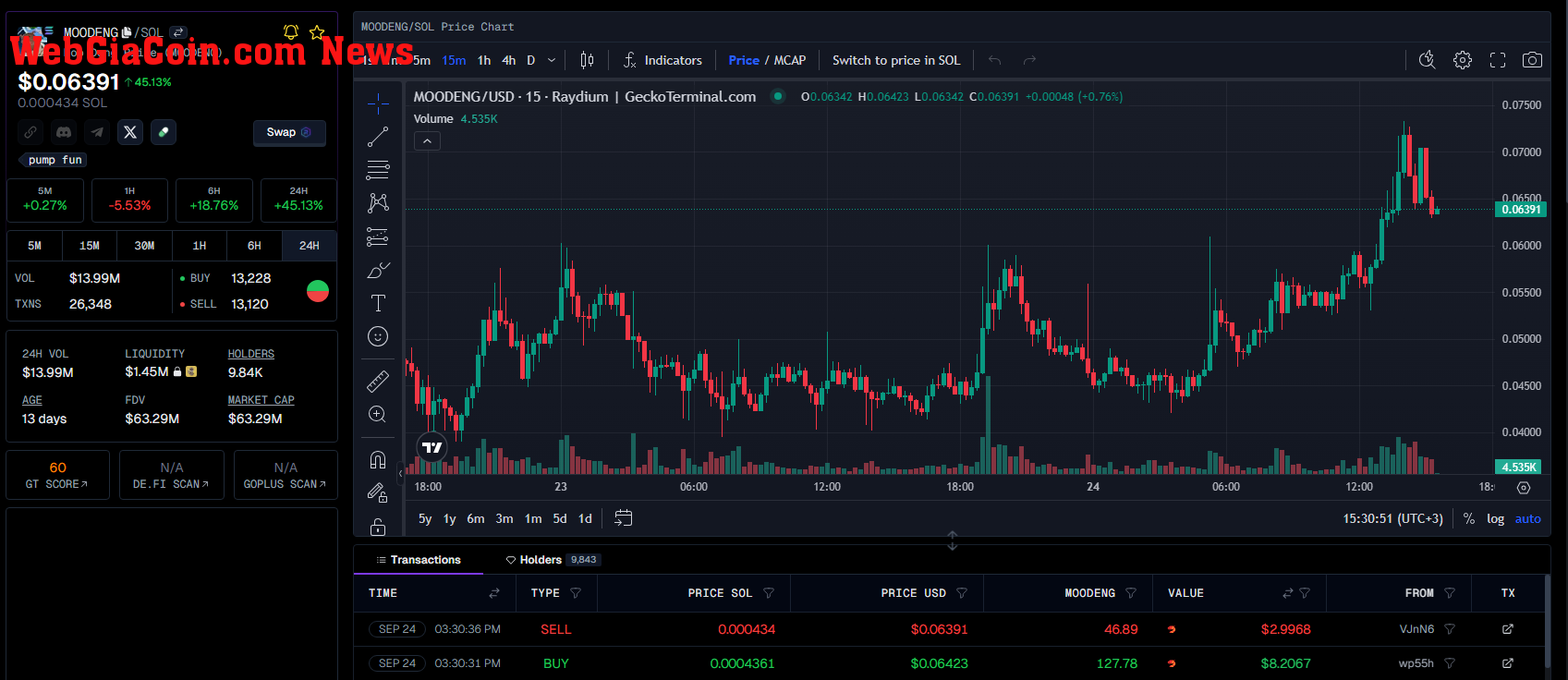Toggle the magnet mode tool
Viewport: 1568px width, 680px height.
pyautogui.click(x=378, y=459)
